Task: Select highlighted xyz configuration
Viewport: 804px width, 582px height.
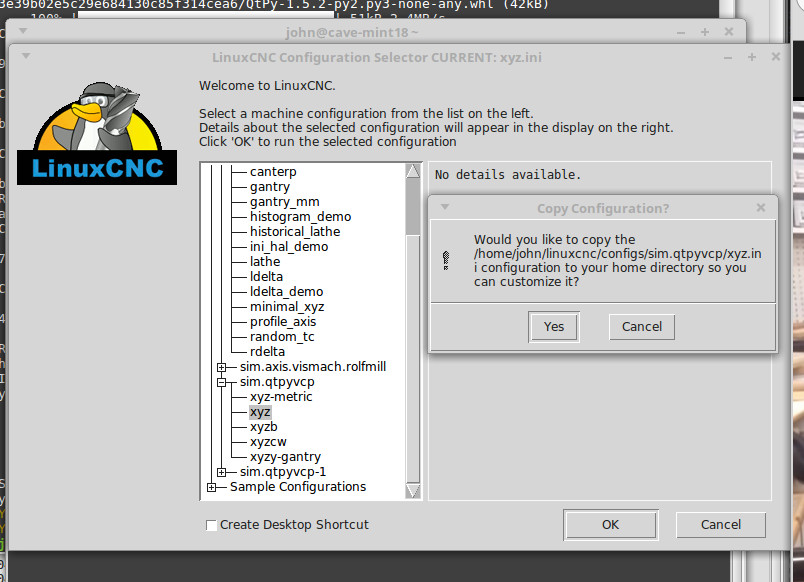Action: pyautogui.click(x=260, y=412)
